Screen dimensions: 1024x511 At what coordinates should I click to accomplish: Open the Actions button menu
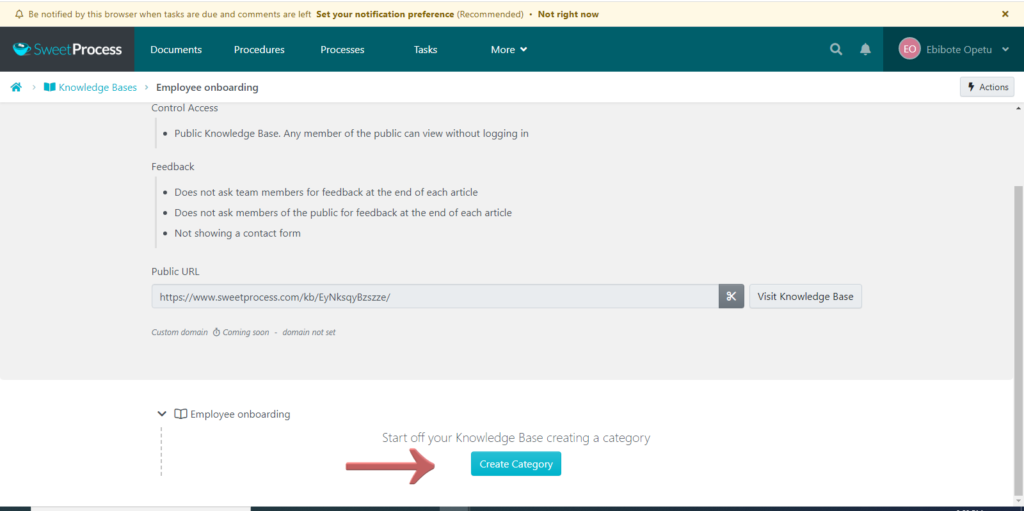(x=986, y=87)
